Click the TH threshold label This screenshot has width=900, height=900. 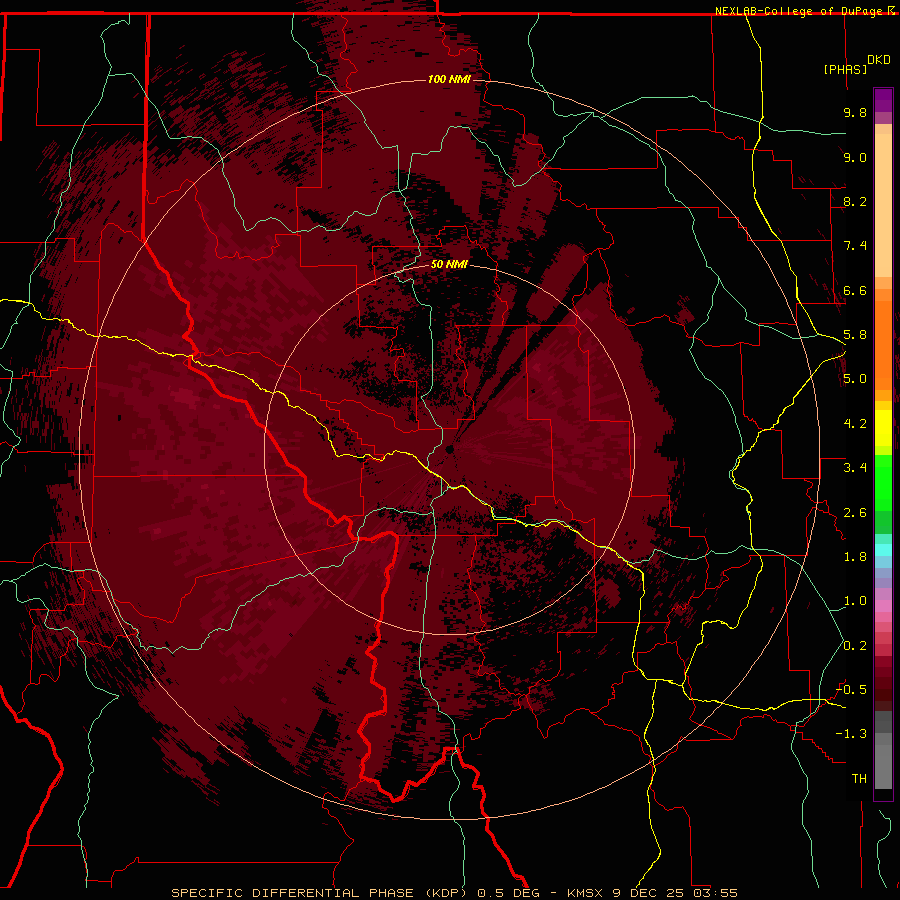pyautogui.click(x=859, y=779)
